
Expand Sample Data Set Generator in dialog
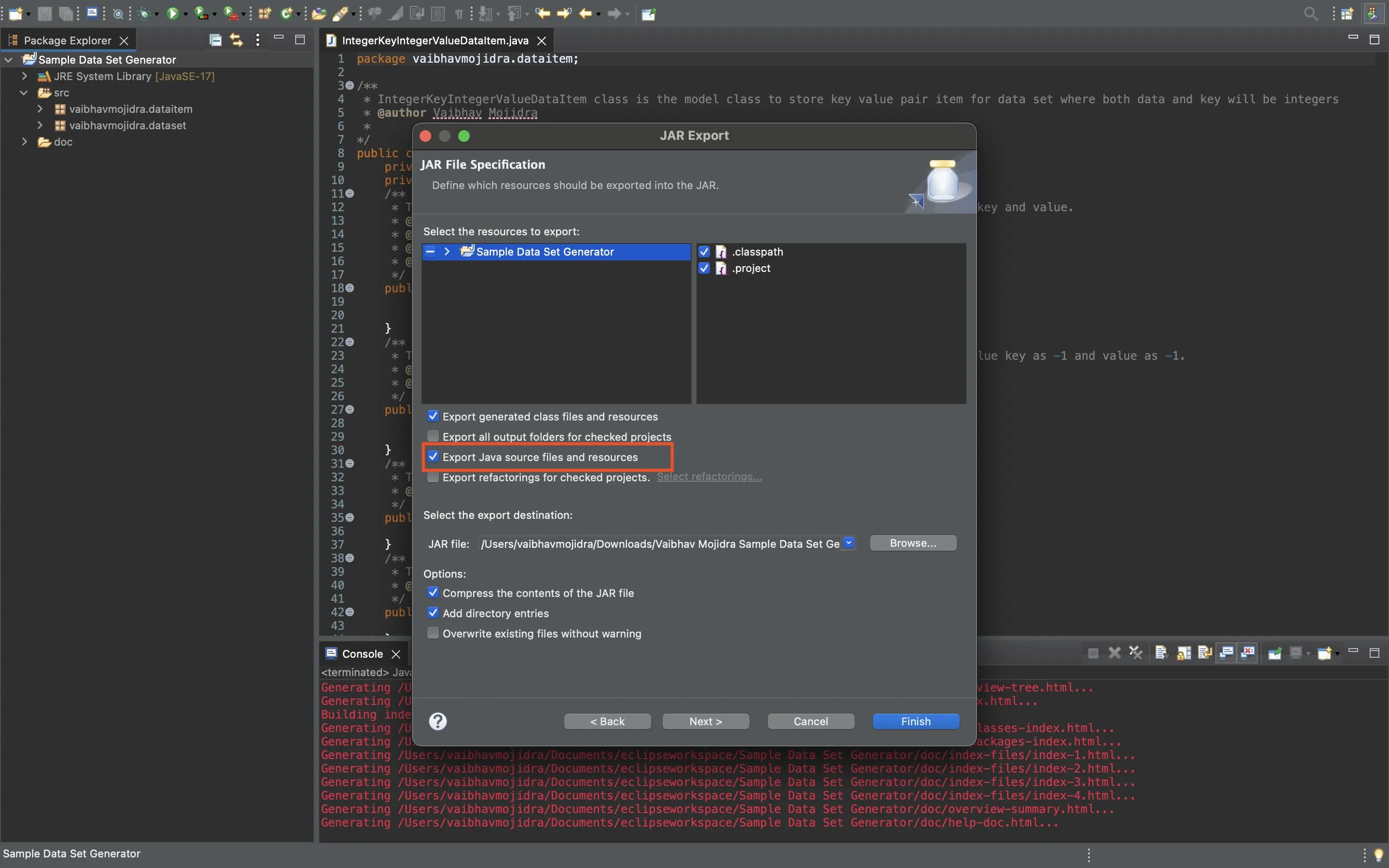(447, 251)
